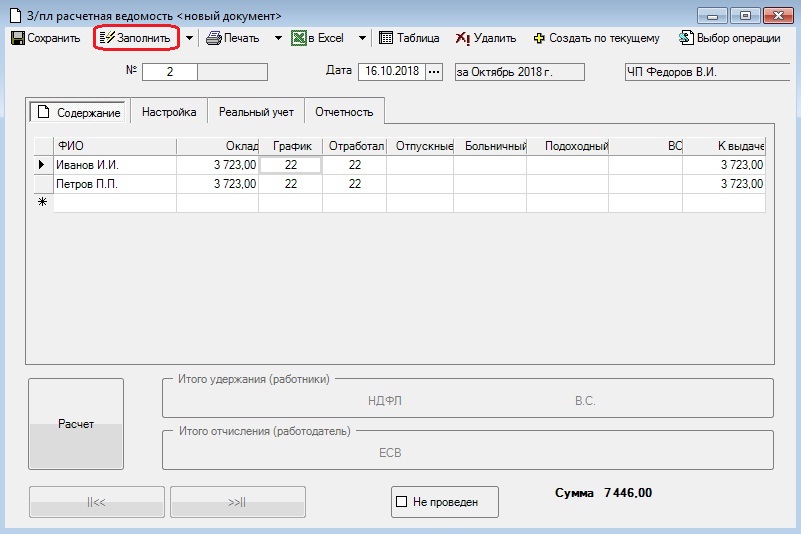This screenshot has height=534, width=801.
Task: Open the date picker ellipsis button
Action: click(434, 72)
